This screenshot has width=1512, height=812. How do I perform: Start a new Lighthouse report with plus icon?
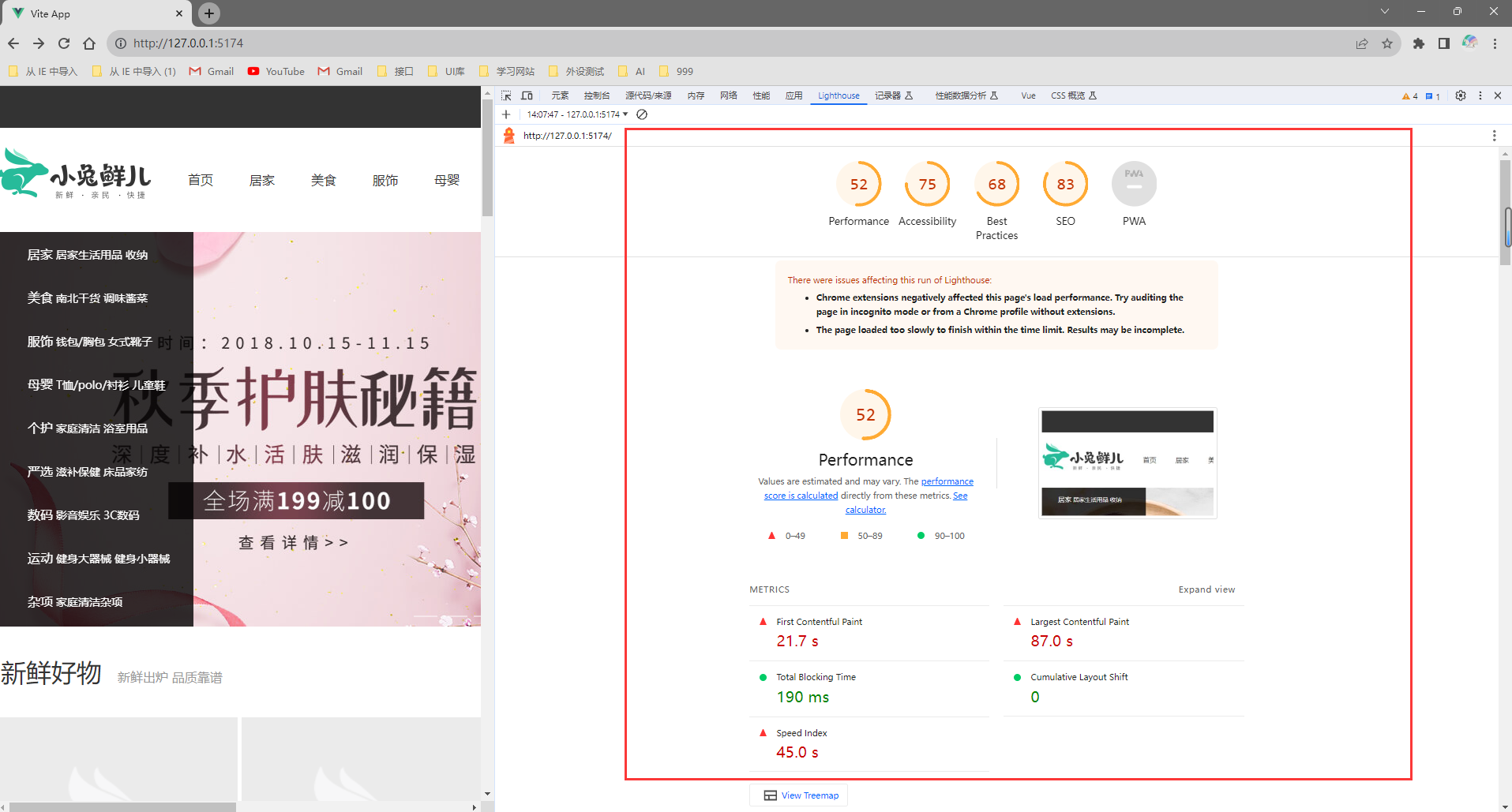click(506, 114)
